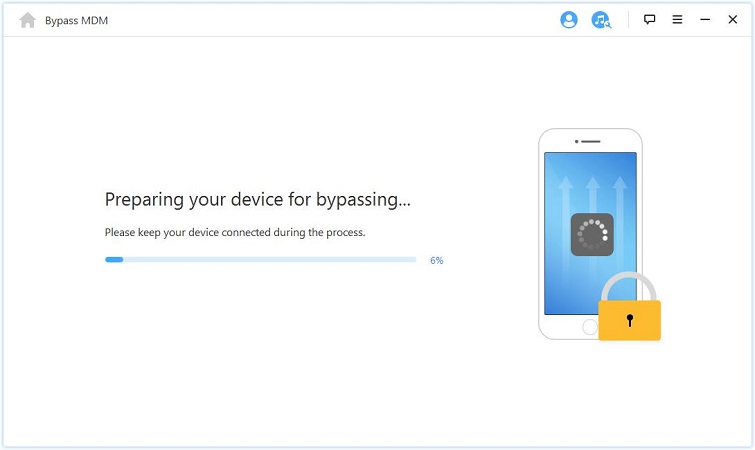The width and height of the screenshot is (755, 450).
Task: Open the music search tool icon
Action: coord(601,20)
